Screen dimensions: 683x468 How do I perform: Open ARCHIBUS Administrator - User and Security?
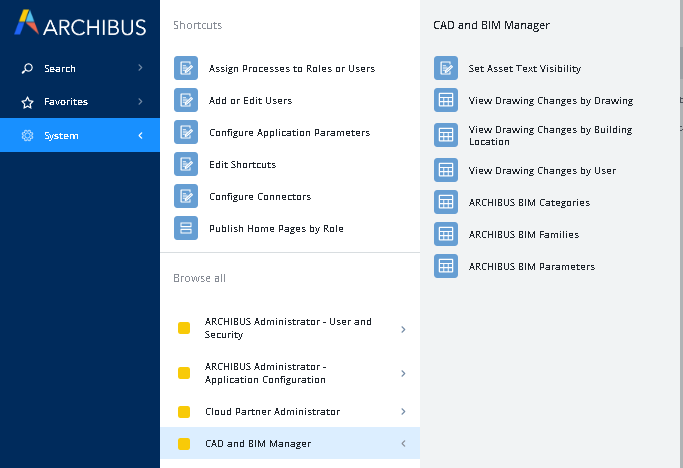coord(290,328)
